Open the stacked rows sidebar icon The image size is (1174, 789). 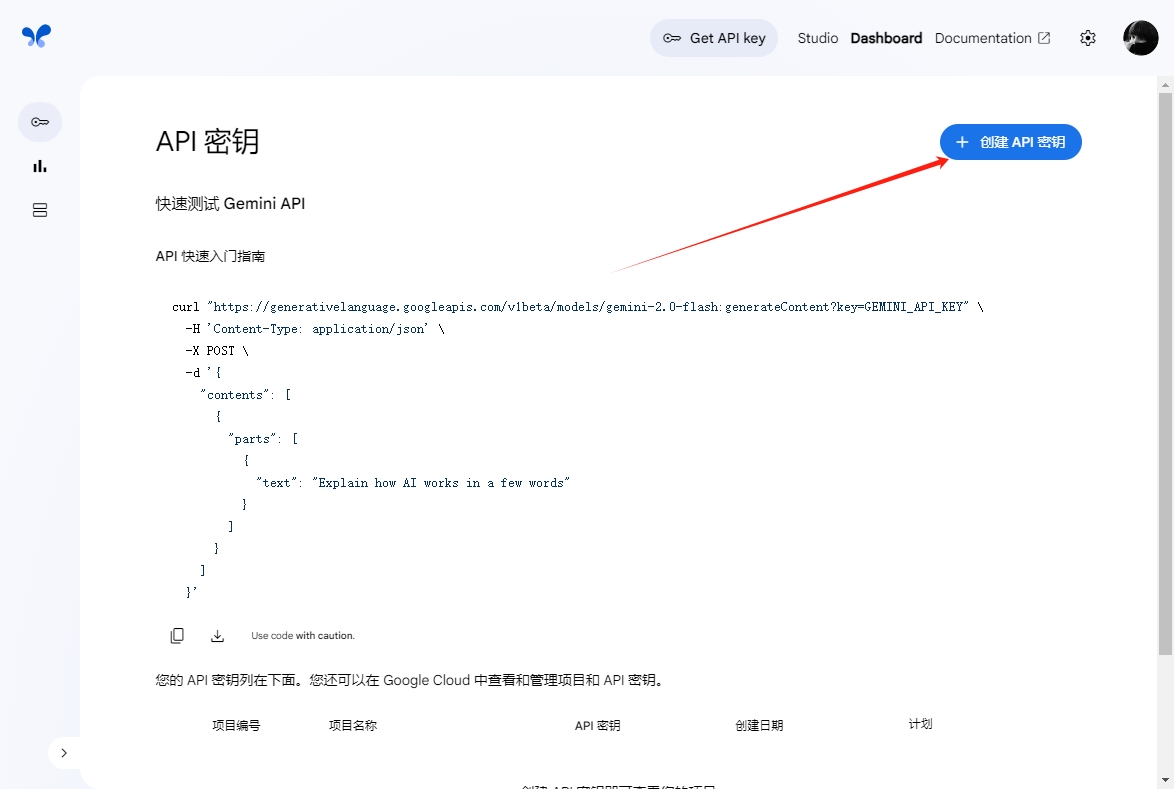[x=40, y=210]
